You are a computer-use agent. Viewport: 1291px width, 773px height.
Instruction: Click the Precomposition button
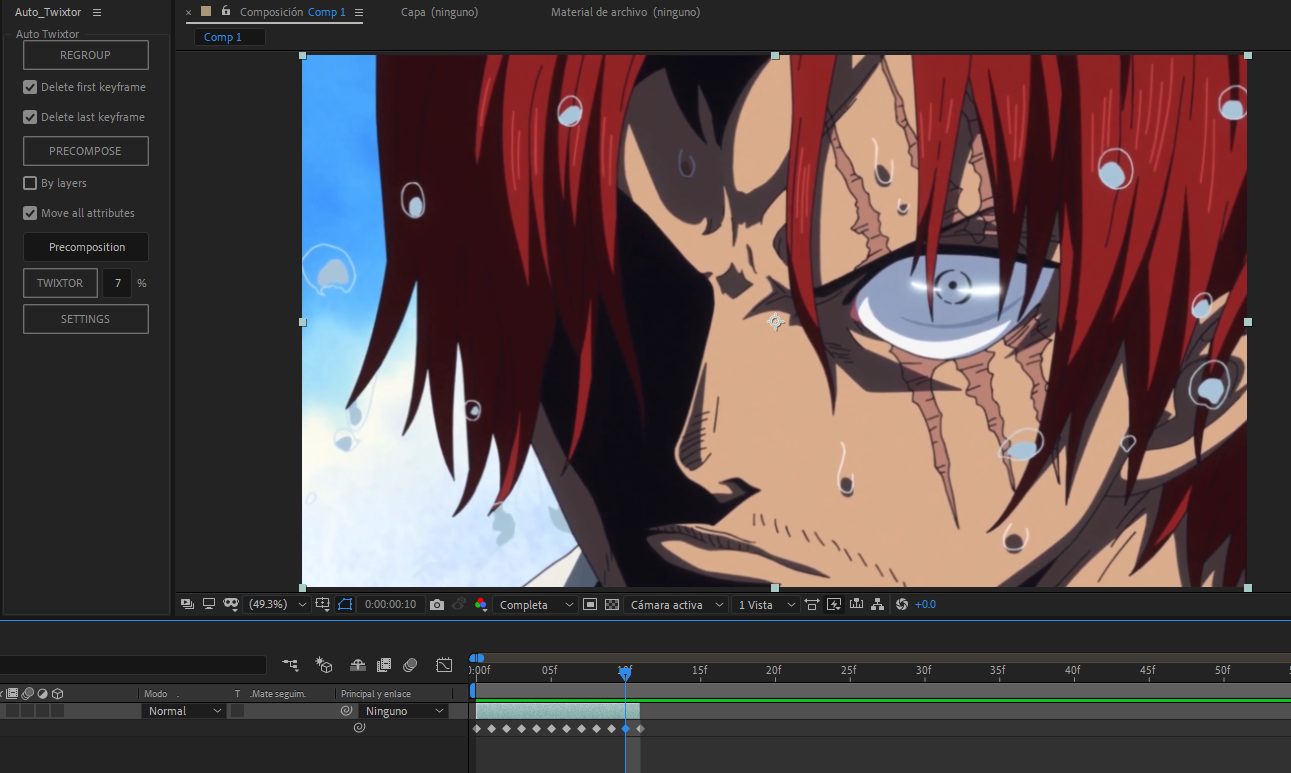point(86,247)
